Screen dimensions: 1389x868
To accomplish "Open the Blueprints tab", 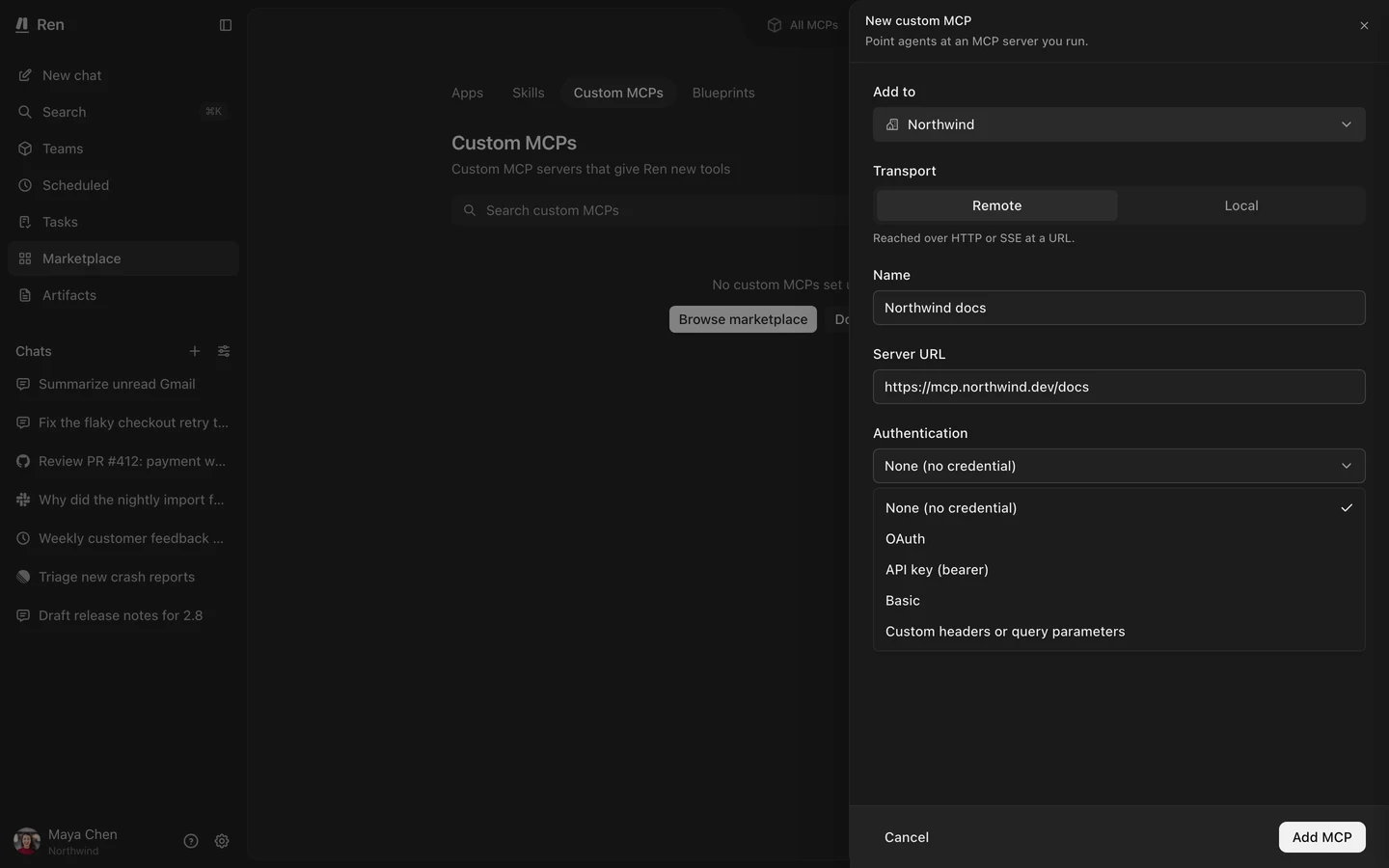I will coord(723,93).
